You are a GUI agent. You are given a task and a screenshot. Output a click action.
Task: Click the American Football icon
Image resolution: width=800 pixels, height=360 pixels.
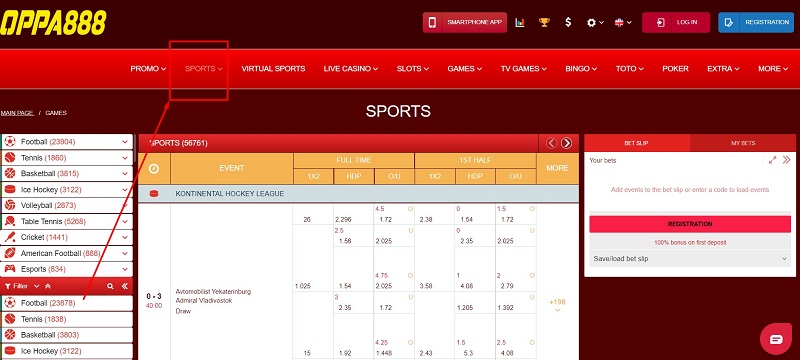[10, 253]
